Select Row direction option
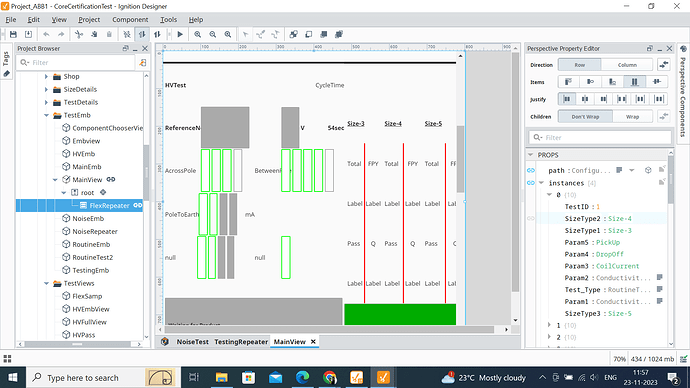This screenshot has height=388, width=690. click(x=580, y=65)
